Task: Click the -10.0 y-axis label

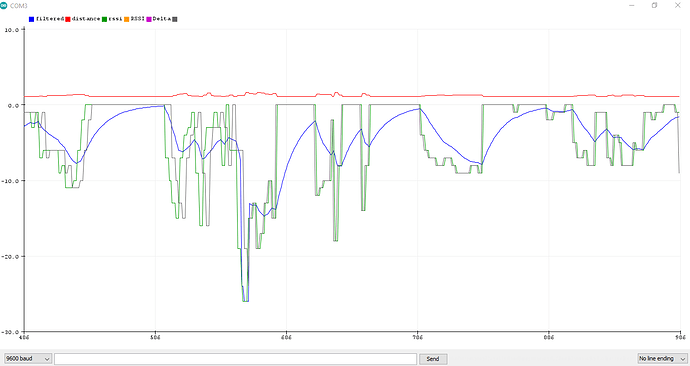Action: point(11,181)
